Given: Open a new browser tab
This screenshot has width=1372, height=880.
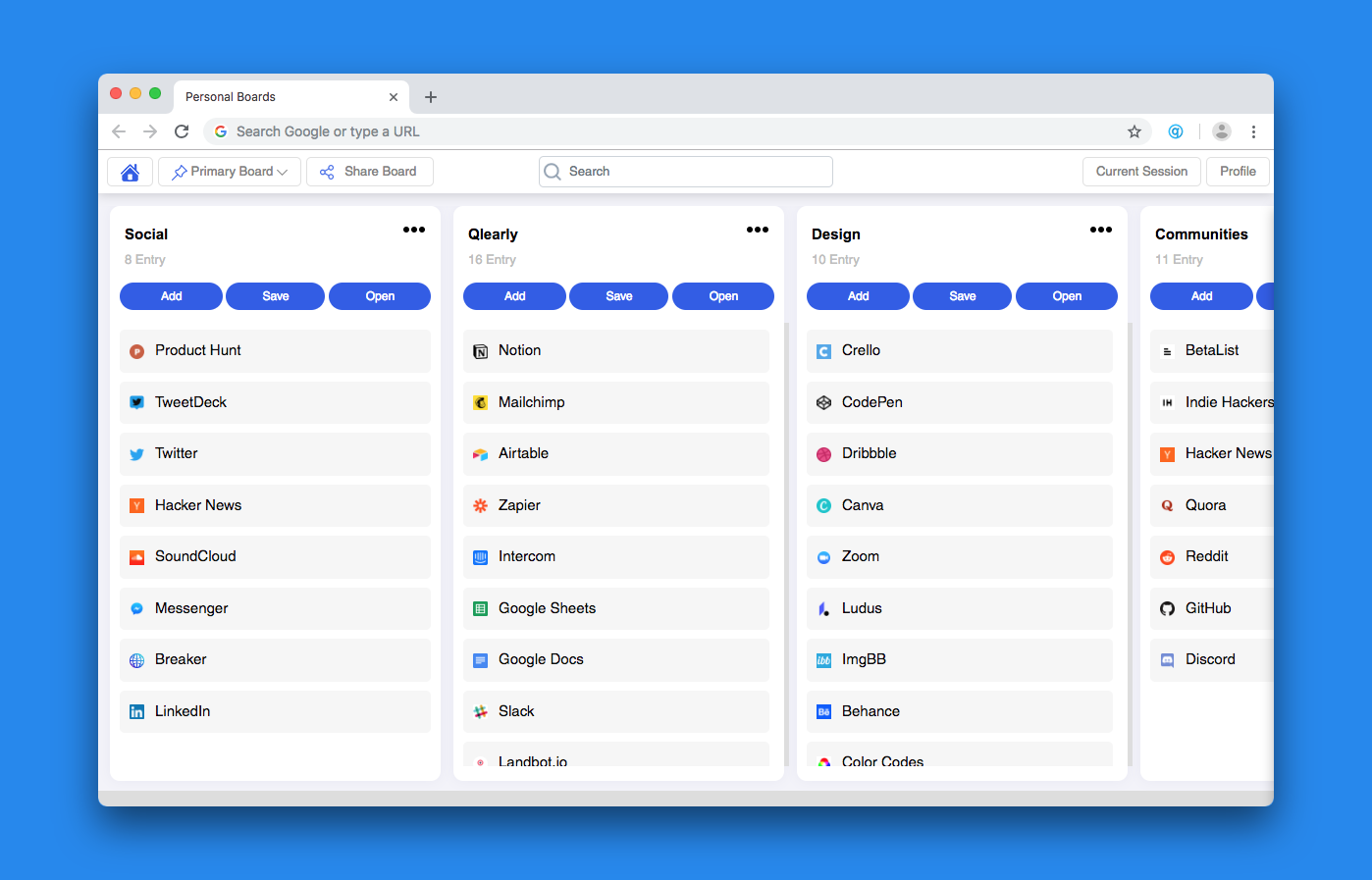Looking at the screenshot, I should pyautogui.click(x=431, y=97).
